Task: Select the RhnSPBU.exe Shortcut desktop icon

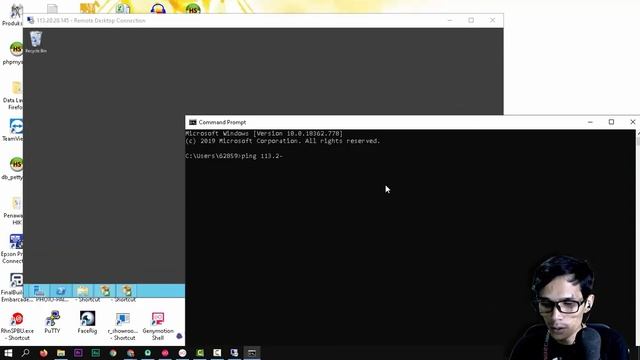Action: (x=17, y=326)
